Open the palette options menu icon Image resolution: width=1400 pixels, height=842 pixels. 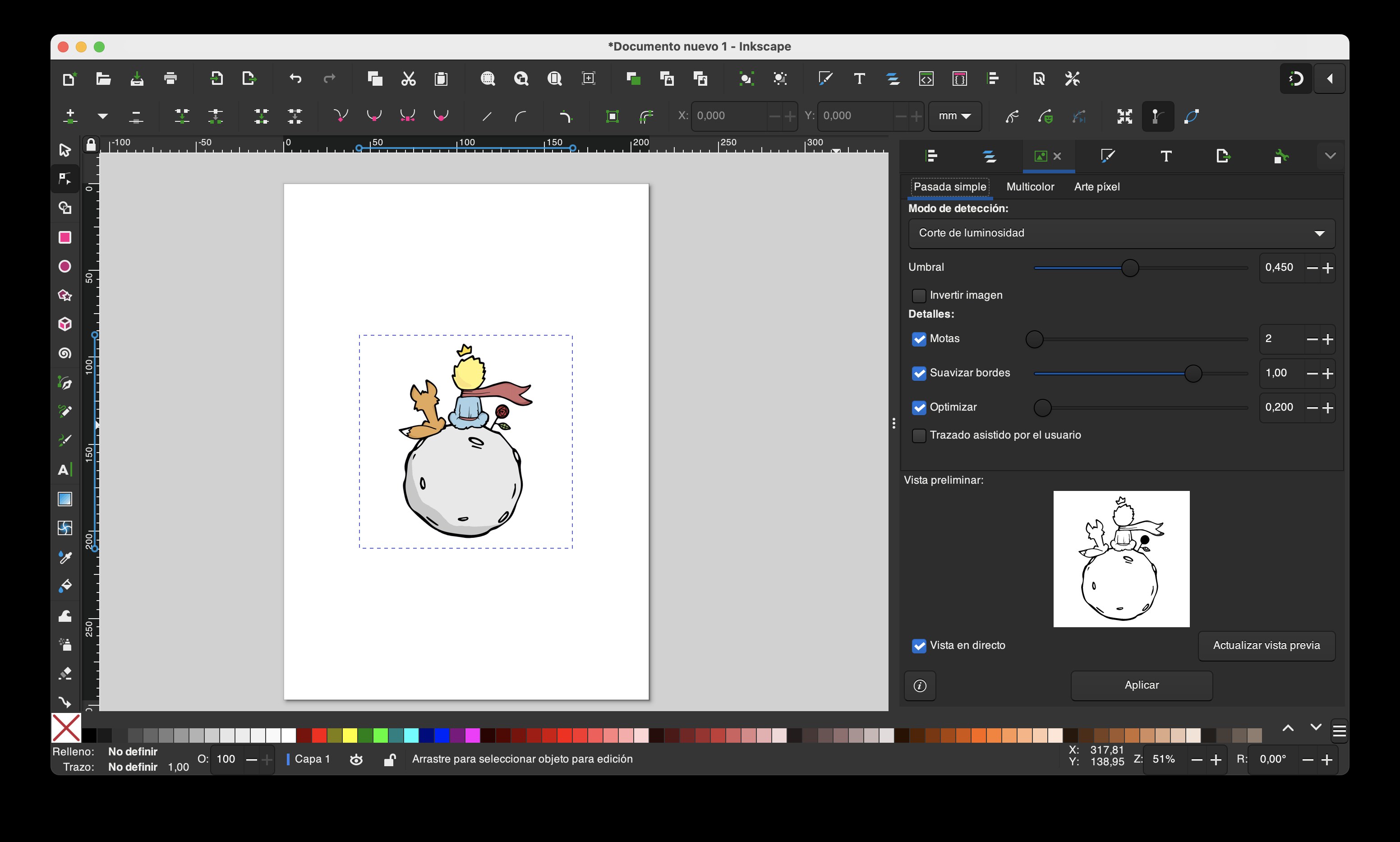pos(1339,731)
